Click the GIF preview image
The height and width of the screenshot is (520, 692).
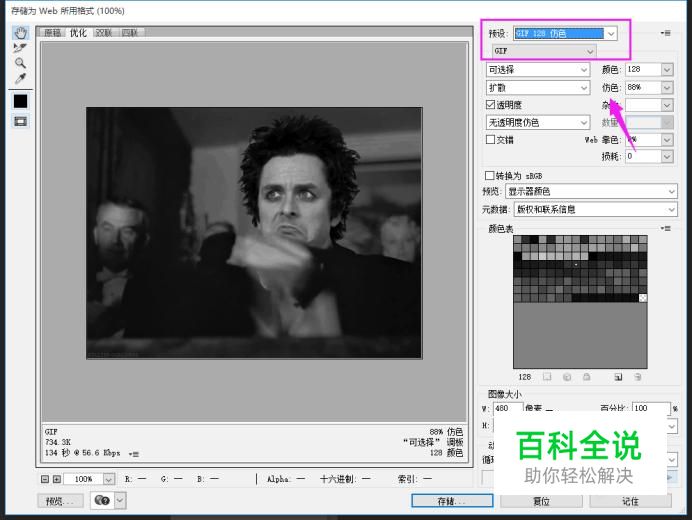254,233
